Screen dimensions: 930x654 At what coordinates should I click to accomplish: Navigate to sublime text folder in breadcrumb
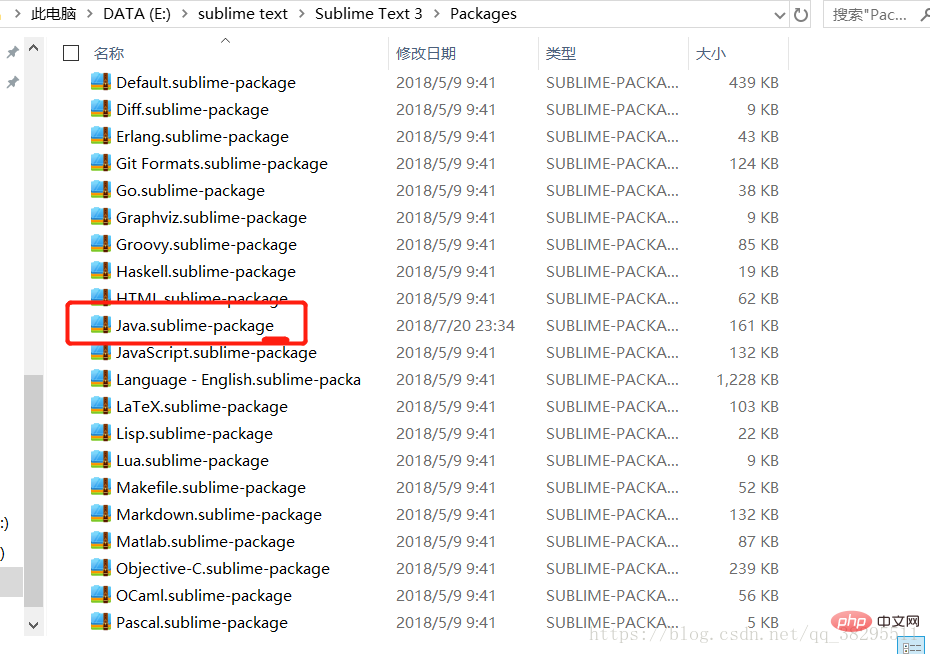pyautogui.click(x=243, y=14)
